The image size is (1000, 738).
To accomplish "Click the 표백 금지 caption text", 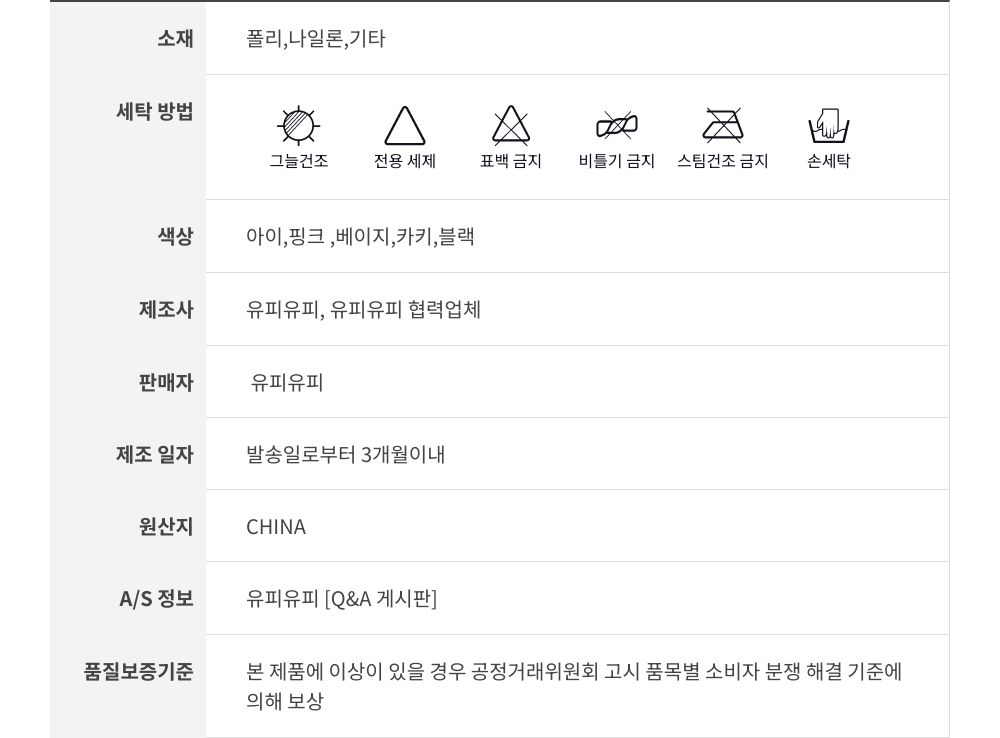I will (x=511, y=161).
